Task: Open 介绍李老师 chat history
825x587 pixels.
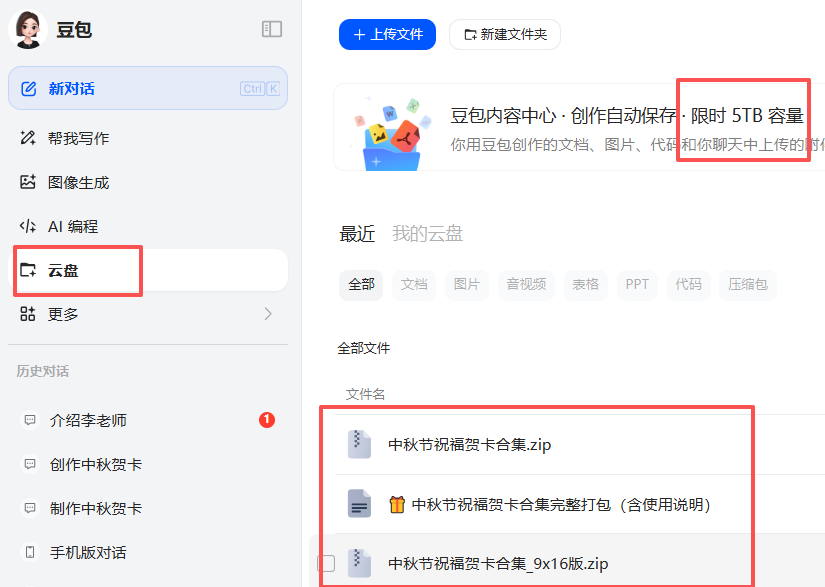Action: pos(88,420)
